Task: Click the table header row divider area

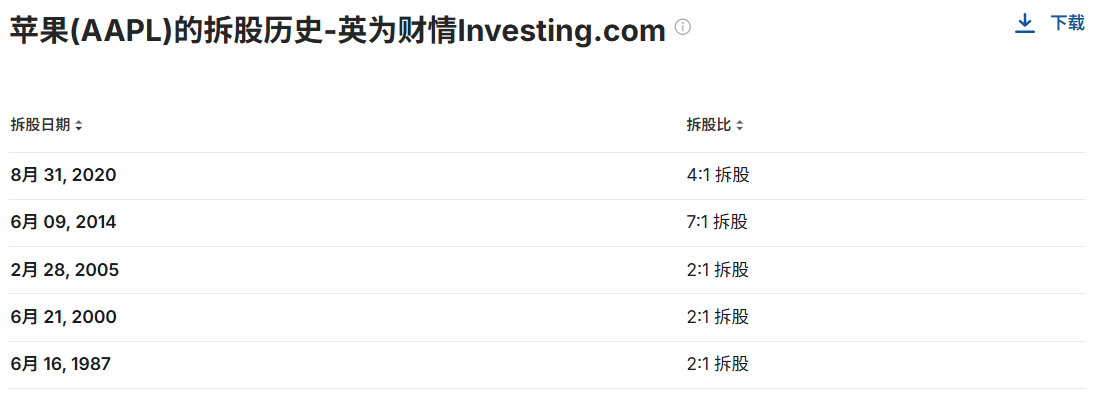Action: click(547, 152)
